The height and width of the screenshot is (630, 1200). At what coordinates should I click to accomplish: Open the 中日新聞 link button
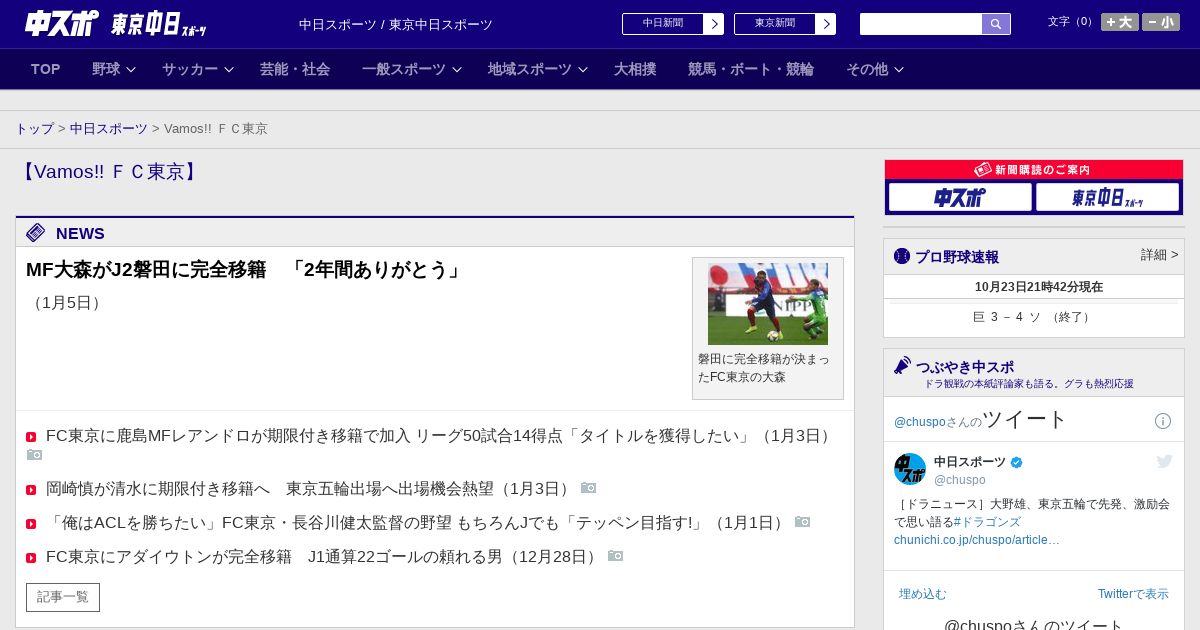663,24
